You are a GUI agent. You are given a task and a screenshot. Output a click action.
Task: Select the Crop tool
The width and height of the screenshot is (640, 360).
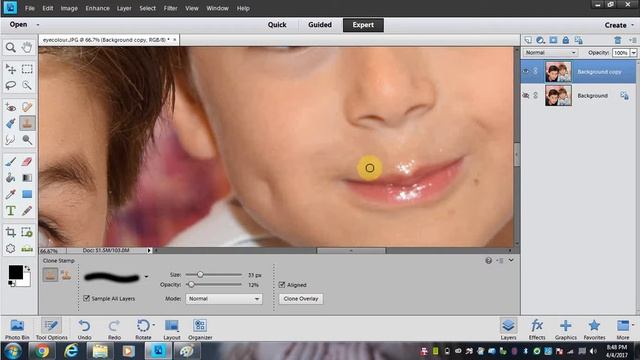point(11,233)
